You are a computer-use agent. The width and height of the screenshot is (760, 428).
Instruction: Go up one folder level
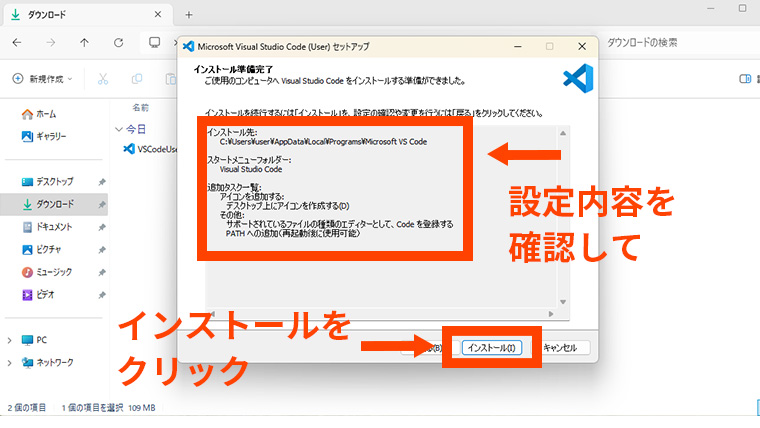84,43
